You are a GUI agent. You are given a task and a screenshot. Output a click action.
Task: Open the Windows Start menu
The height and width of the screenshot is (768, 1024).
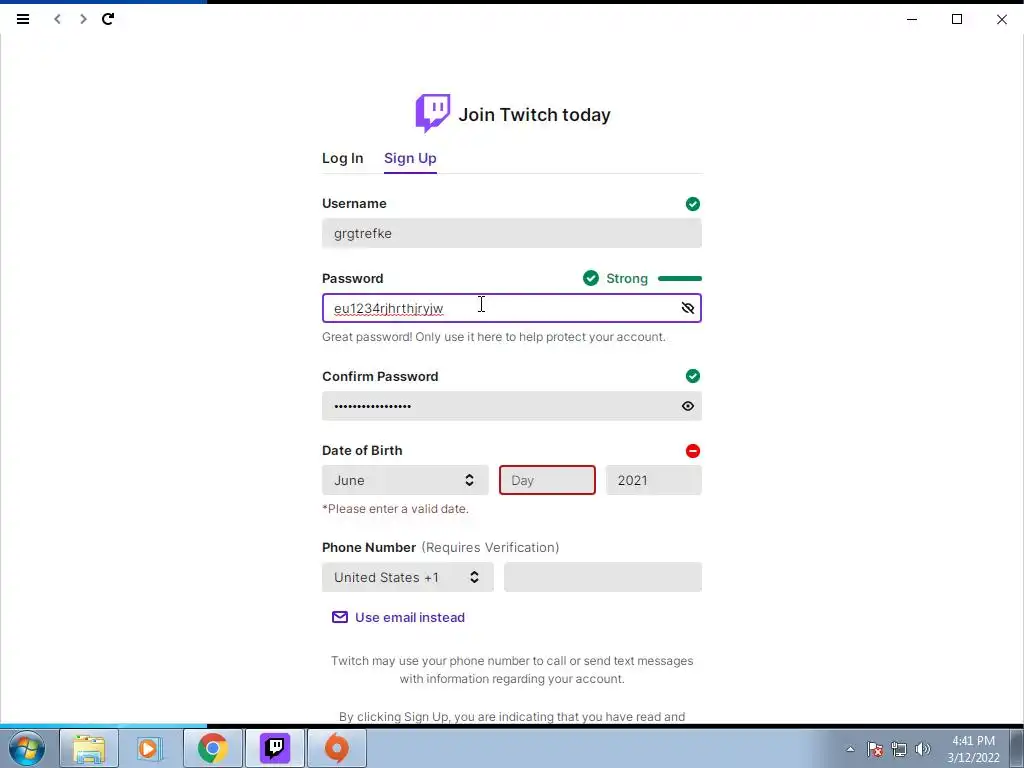coord(26,748)
